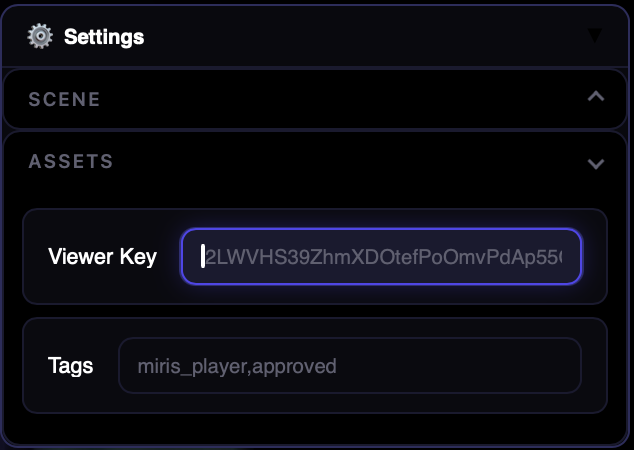
Task: Click into the Tags input field
Action: coord(350,366)
